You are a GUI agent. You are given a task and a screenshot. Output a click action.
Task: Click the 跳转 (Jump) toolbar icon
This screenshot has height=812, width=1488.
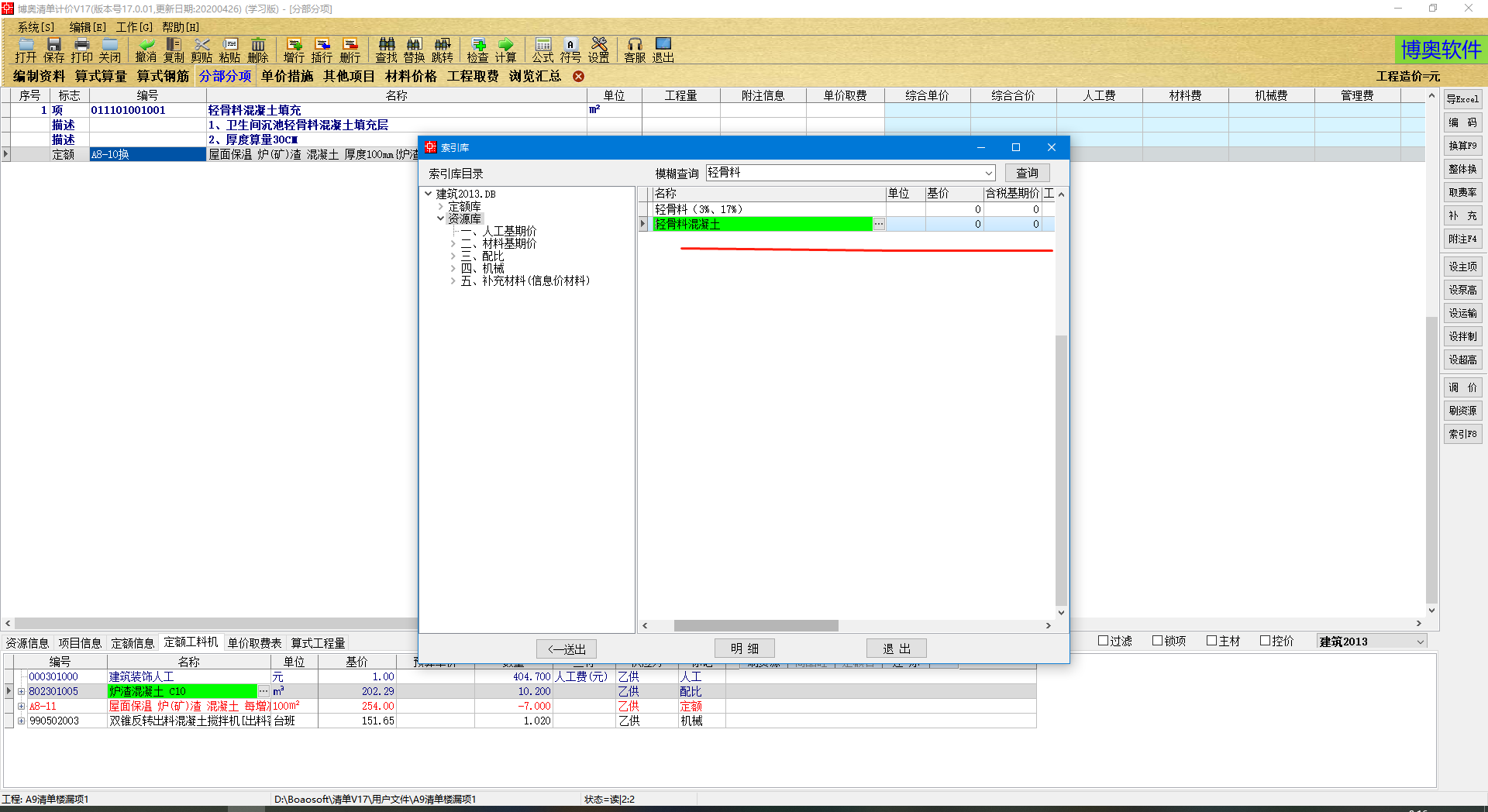coord(442,50)
